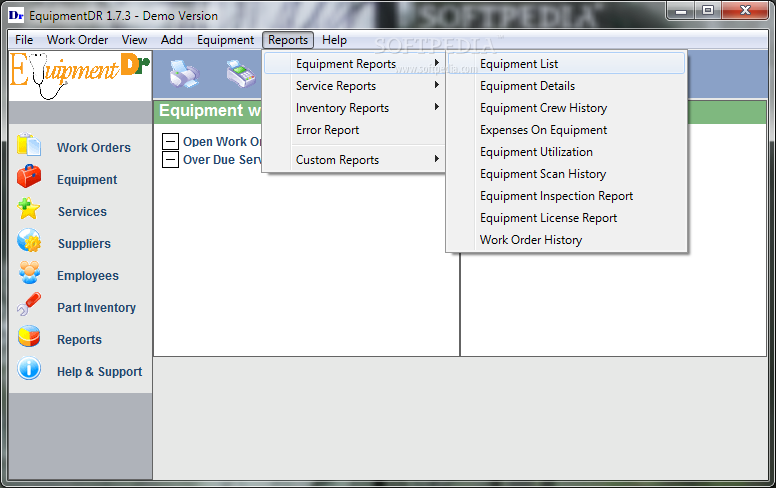
Task: Go to Equipment in the sidebar
Action: coord(87,180)
